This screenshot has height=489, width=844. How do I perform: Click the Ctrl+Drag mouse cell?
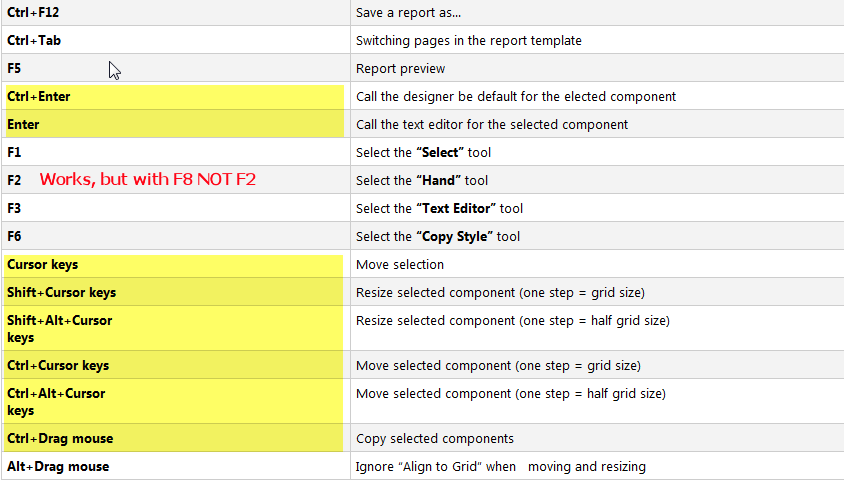click(x=174, y=438)
